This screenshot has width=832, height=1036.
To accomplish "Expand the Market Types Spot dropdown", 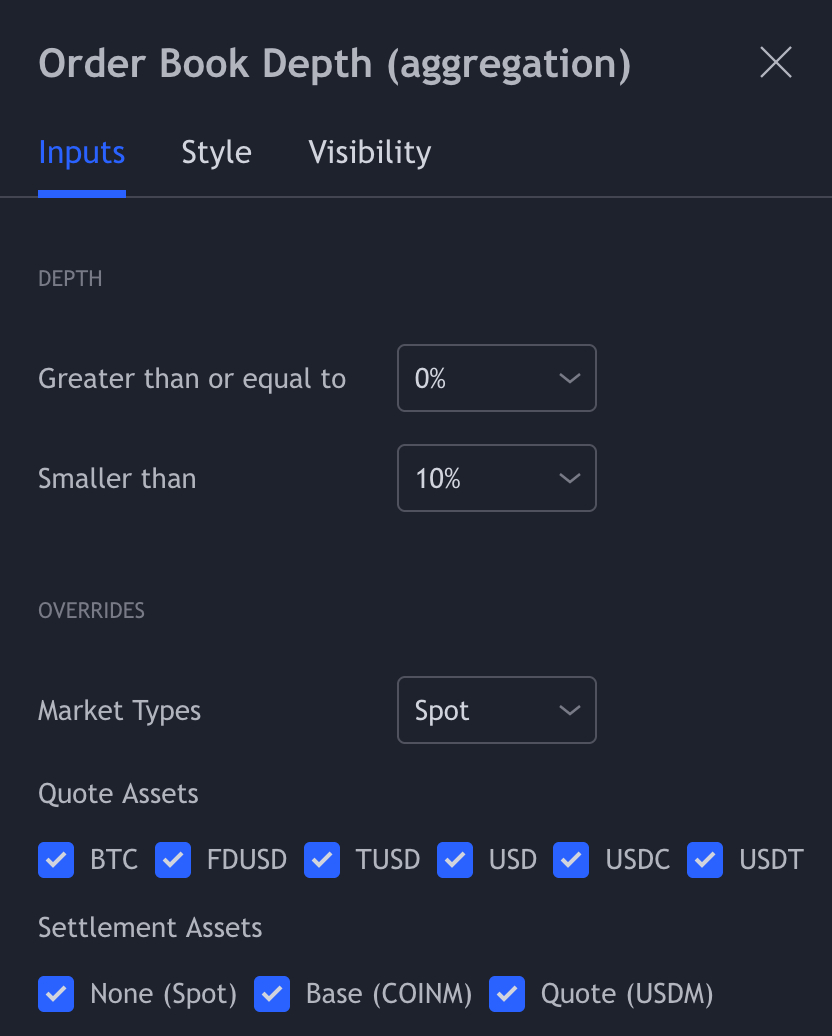I will click(496, 710).
